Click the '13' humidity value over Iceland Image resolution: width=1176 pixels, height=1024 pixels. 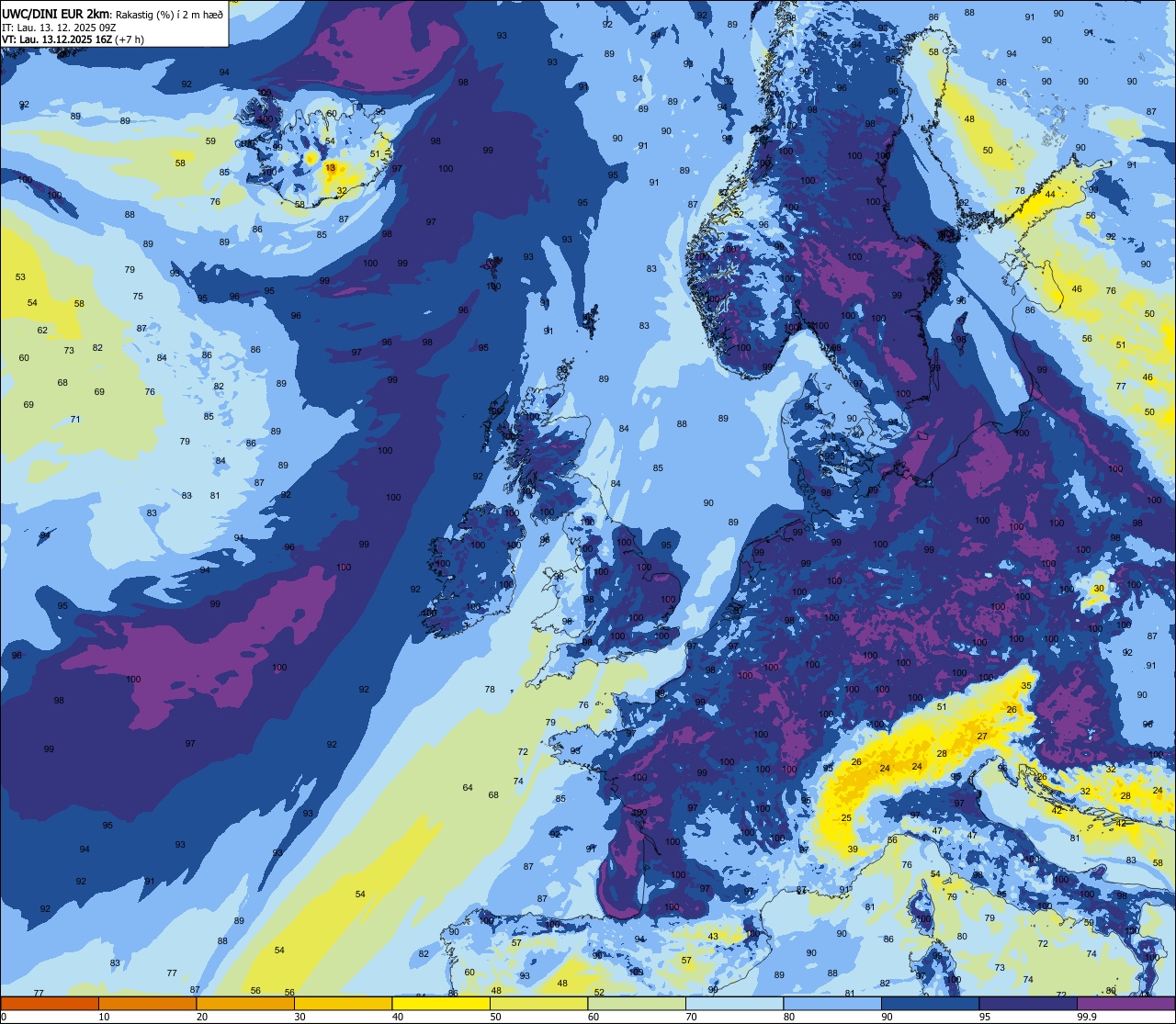pyautogui.click(x=331, y=168)
